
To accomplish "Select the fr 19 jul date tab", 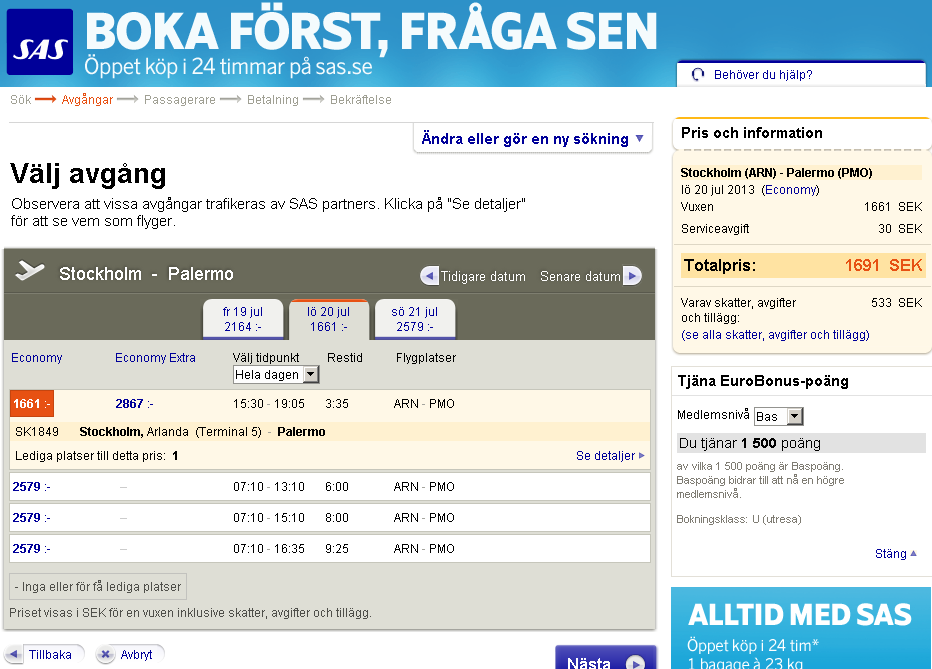I will click(x=243, y=319).
